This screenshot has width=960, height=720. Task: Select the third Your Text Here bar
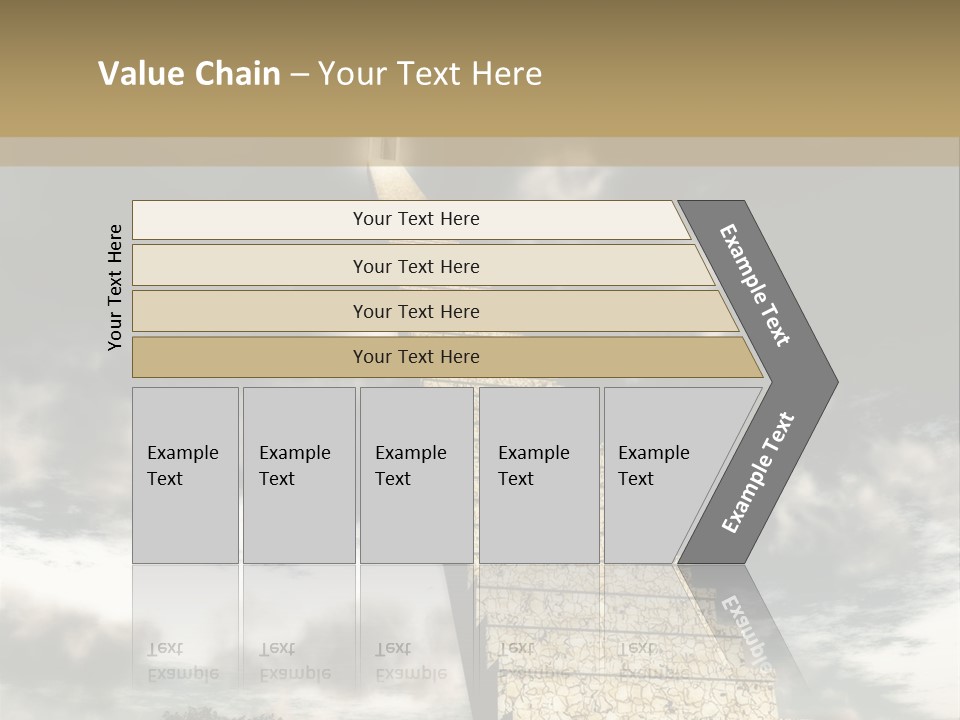[415, 311]
